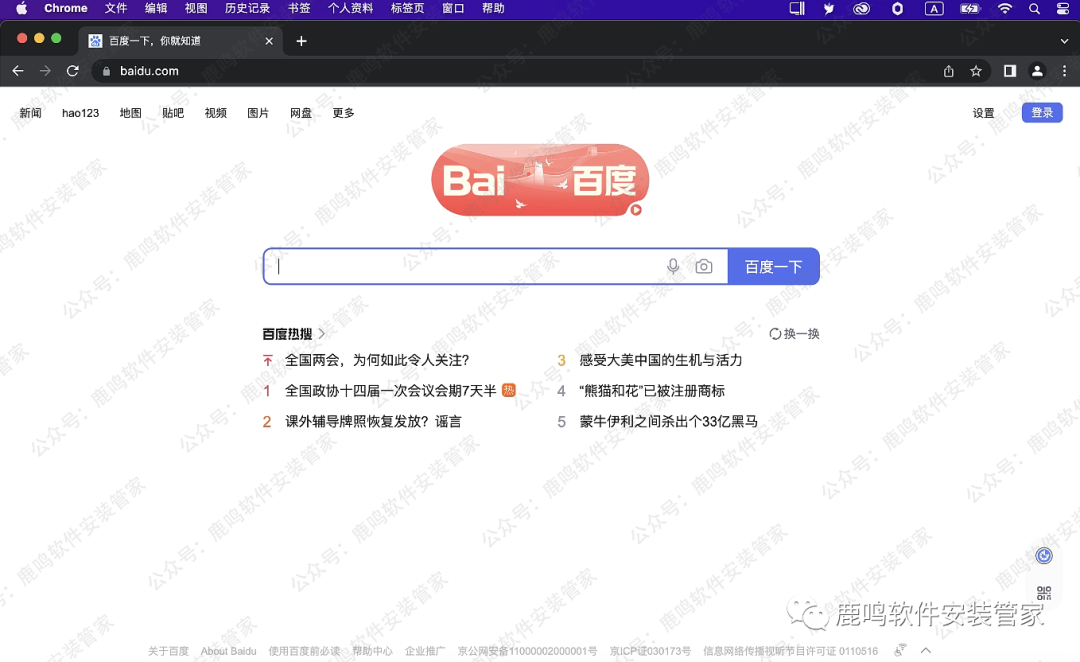The height and width of the screenshot is (662, 1080).
Task: Open a new tab with plus icon
Action: pos(301,41)
